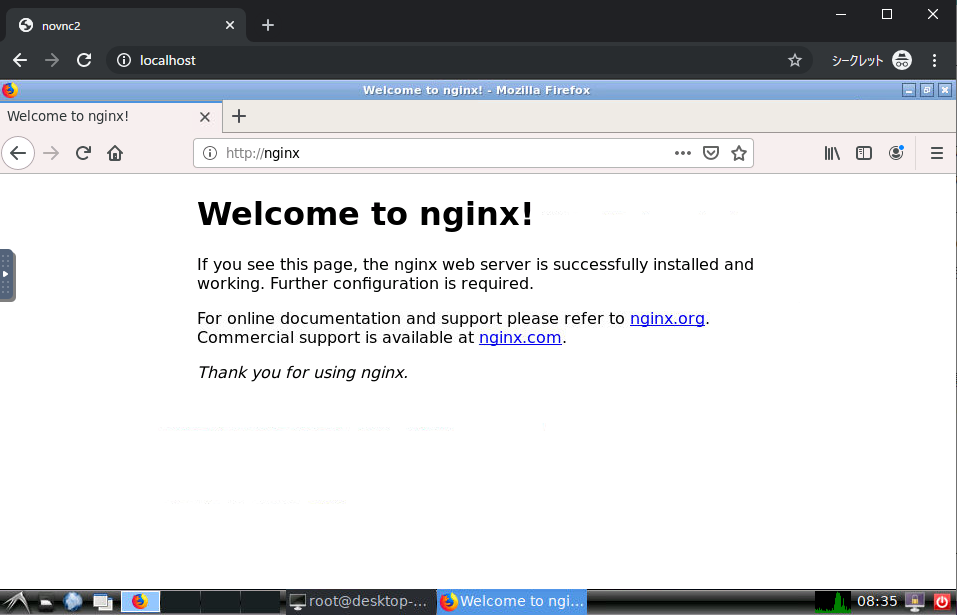Image resolution: width=957 pixels, height=615 pixels.
Task: Click the 'Thank you for using nginx.' text
Action: pos(303,372)
